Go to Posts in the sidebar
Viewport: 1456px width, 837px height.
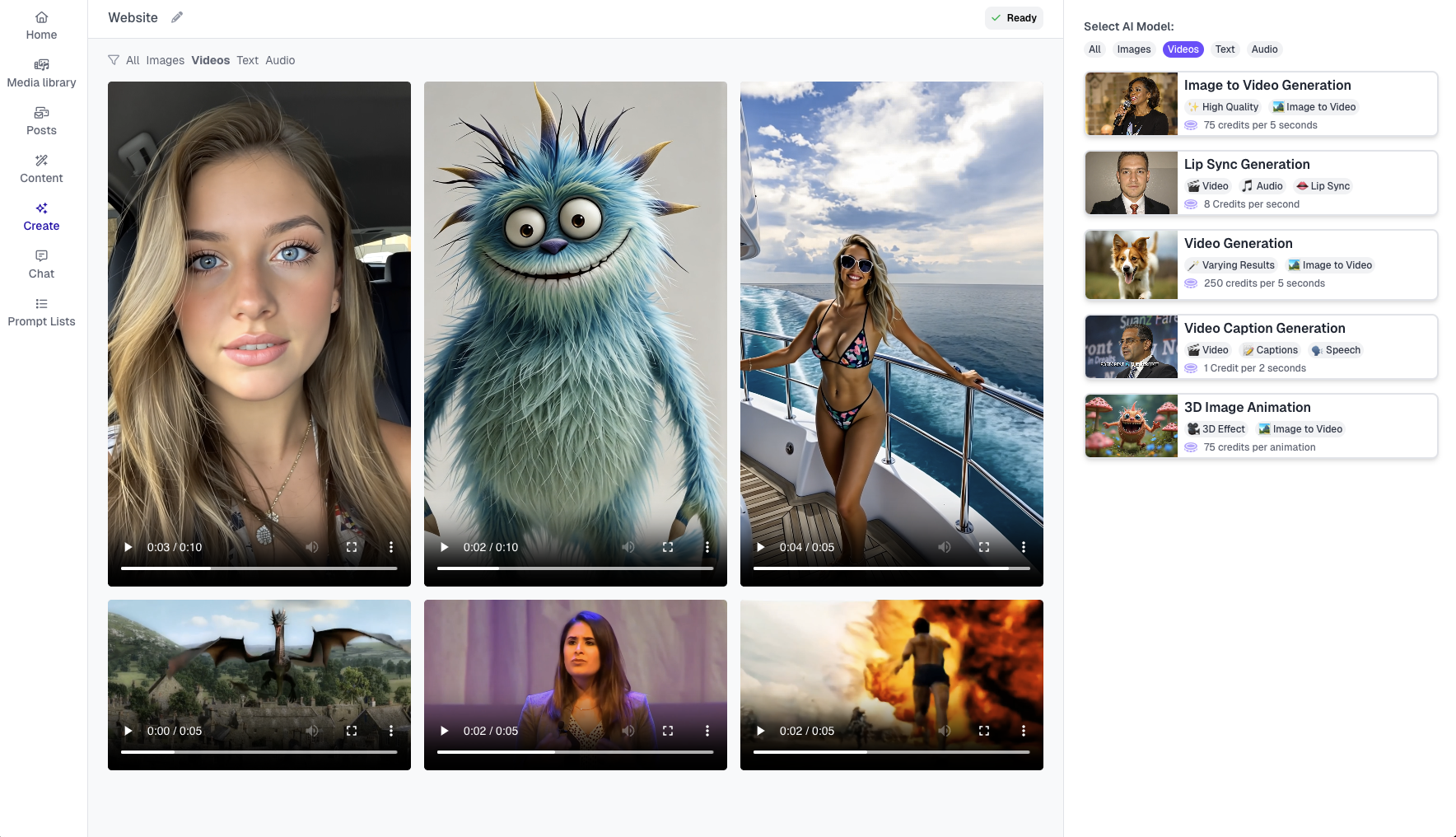(41, 121)
